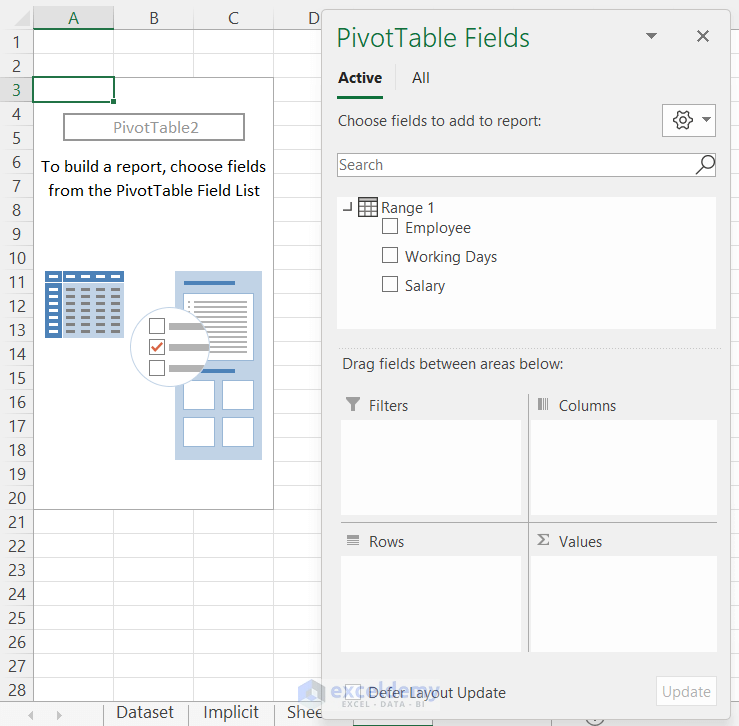Expand the gear Tools dropdown arrow
The width and height of the screenshot is (739, 726).
(707, 120)
